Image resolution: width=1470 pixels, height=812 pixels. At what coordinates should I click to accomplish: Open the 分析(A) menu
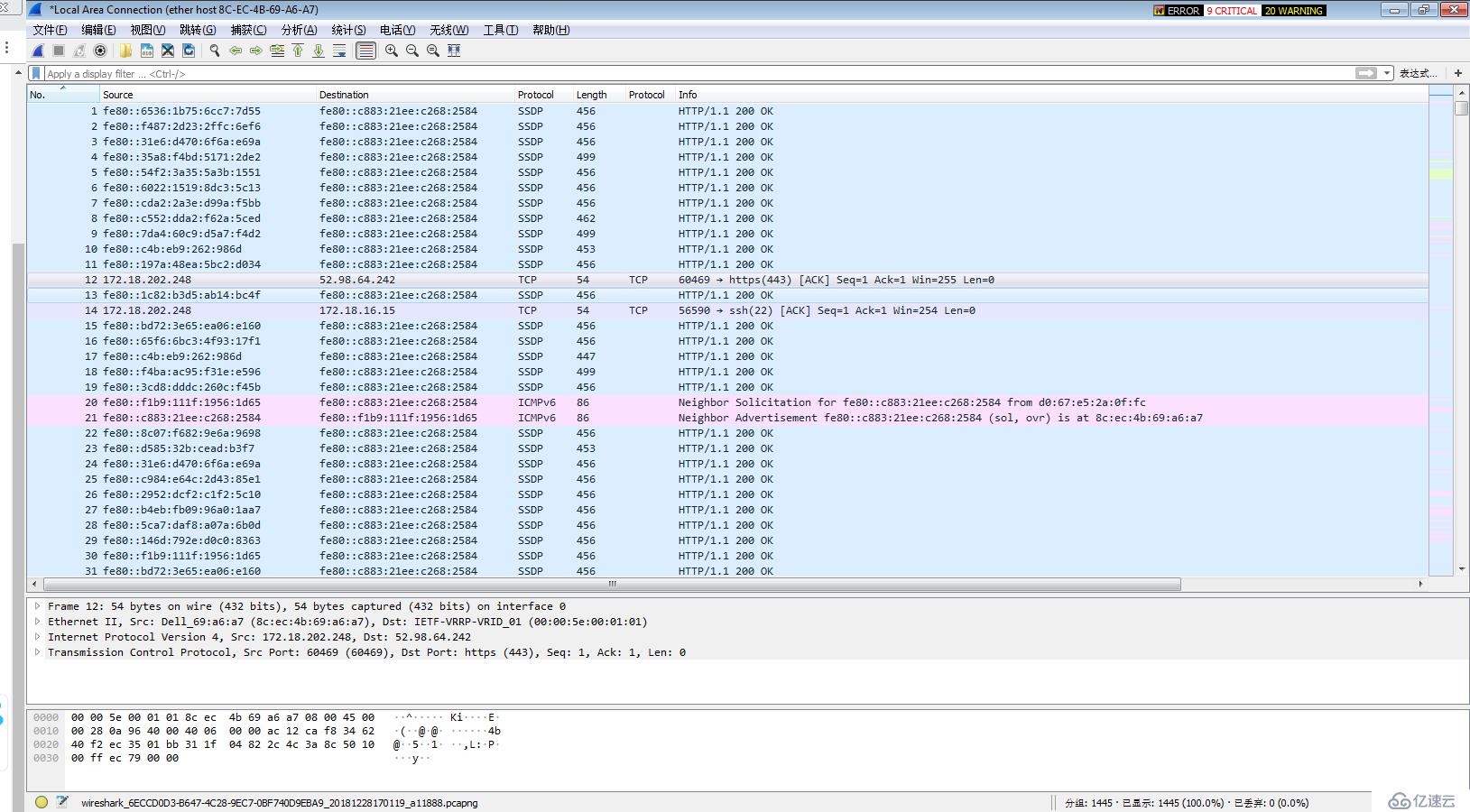click(299, 30)
